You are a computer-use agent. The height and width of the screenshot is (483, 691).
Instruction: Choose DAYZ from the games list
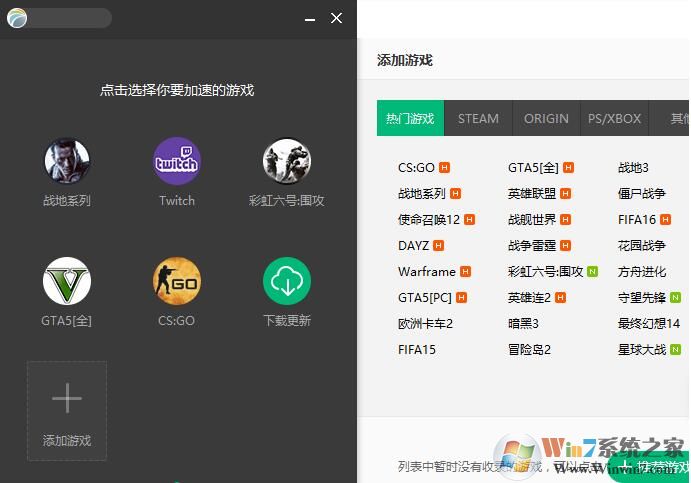click(413, 245)
